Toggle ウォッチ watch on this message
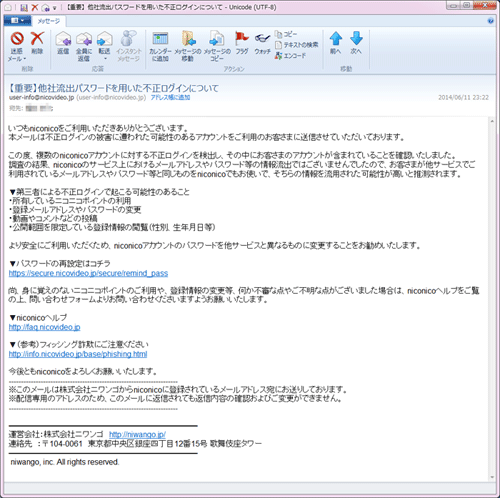This screenshot has width=500, height=498. [263, 43]
